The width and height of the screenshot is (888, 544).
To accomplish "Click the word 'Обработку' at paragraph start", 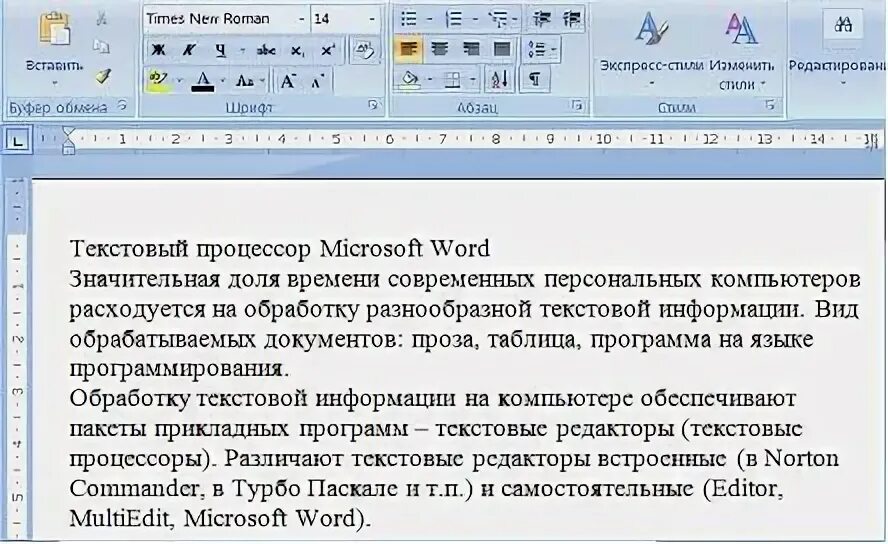I will point(130,399).
